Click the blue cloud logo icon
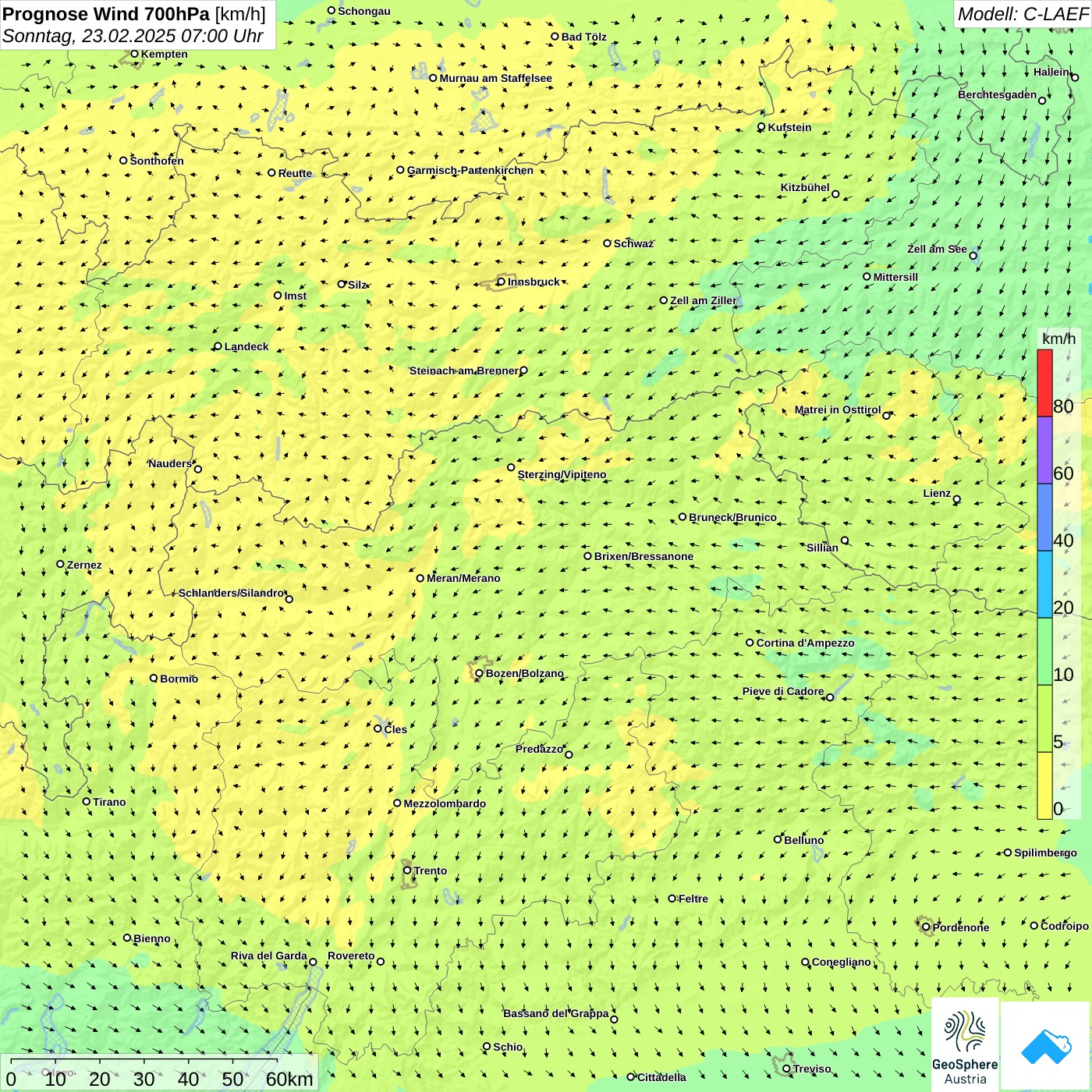 (x=1046, y=1047)
